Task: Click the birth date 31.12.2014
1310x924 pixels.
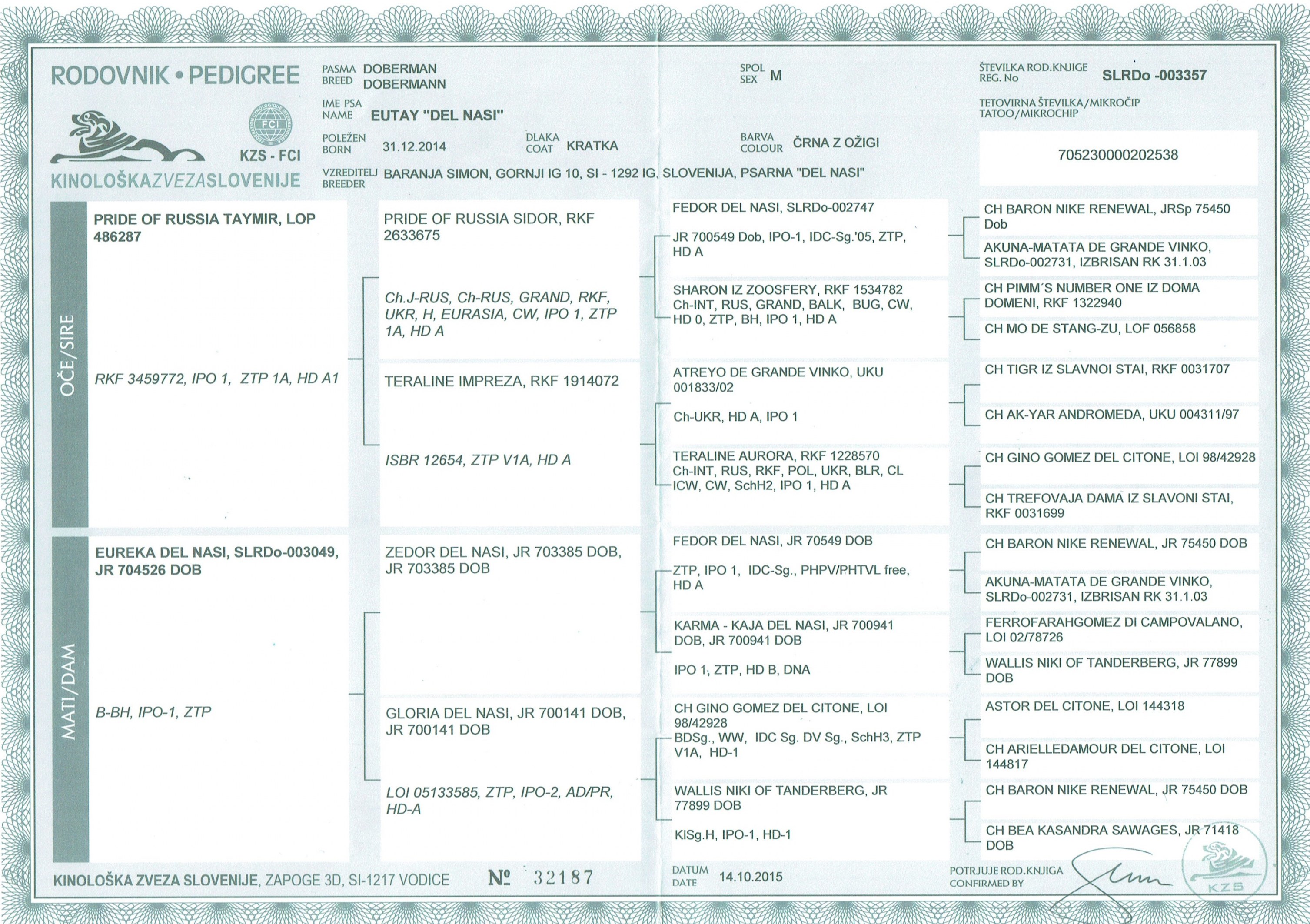Action: pyautogui.click(x=414, y=146)
